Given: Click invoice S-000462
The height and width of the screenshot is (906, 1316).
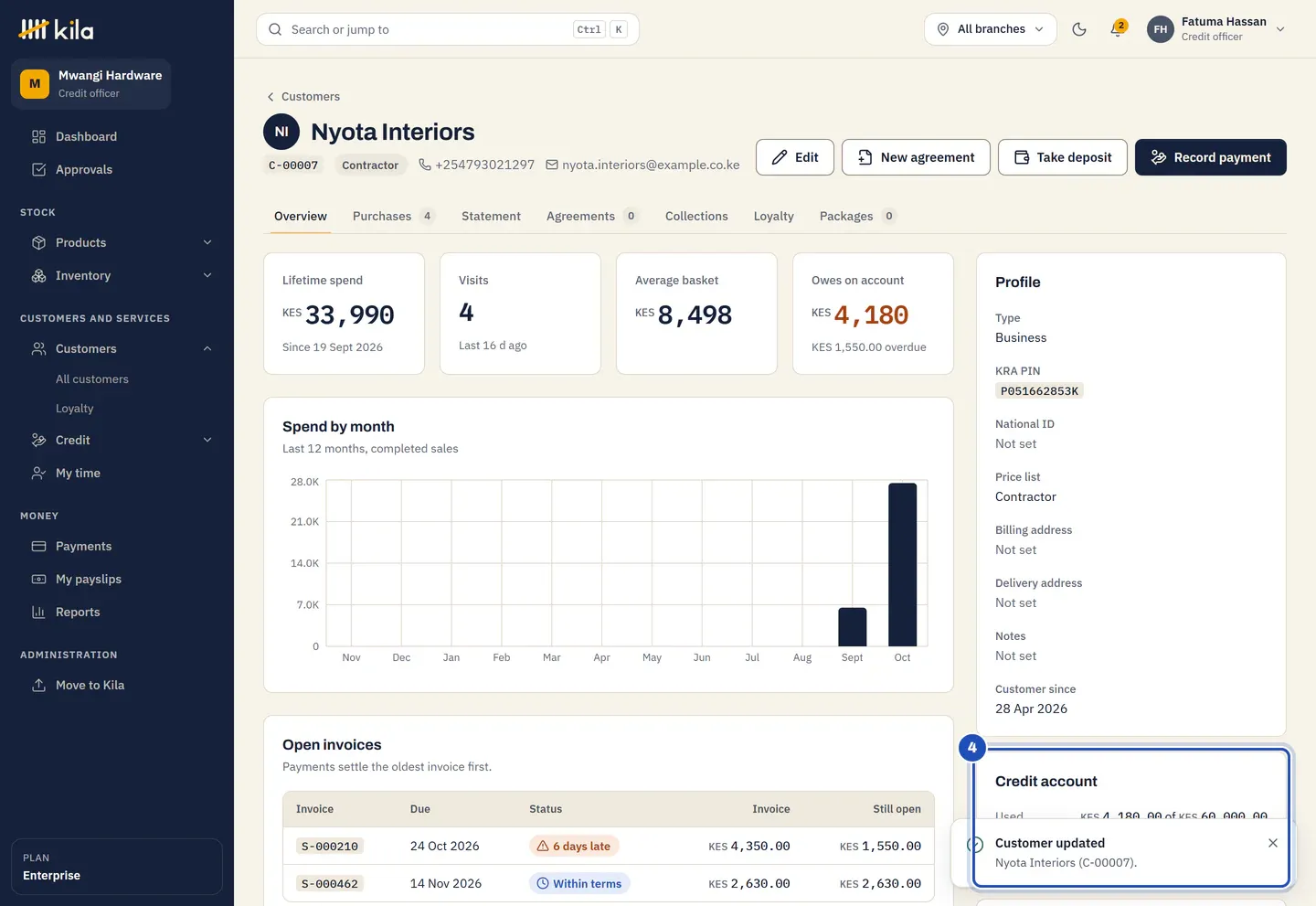Looking at the screenshot, I should click(330, 884).
